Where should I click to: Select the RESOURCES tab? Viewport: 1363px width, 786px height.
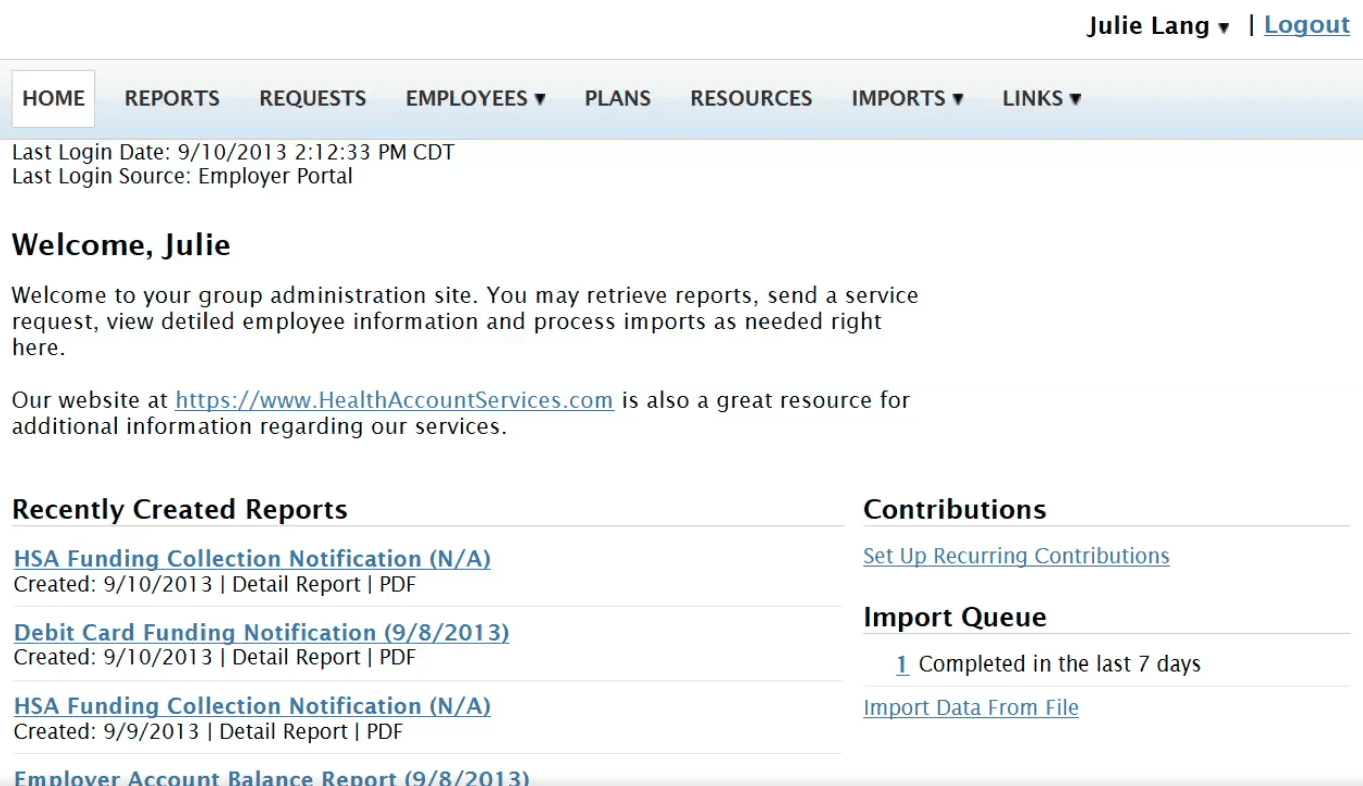pos(750,98)
